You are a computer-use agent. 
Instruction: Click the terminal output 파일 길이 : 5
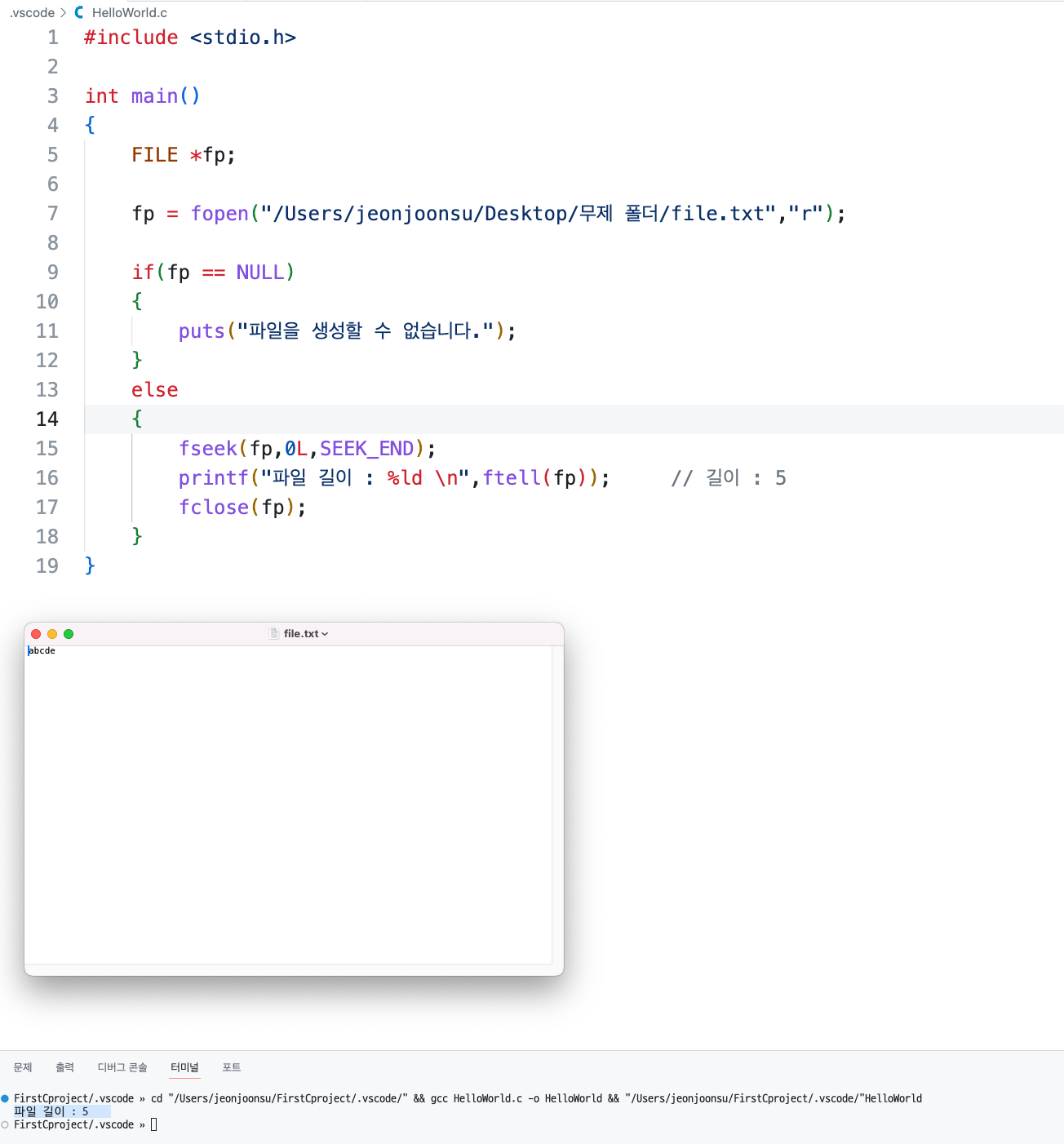(x=51, y=1111)
